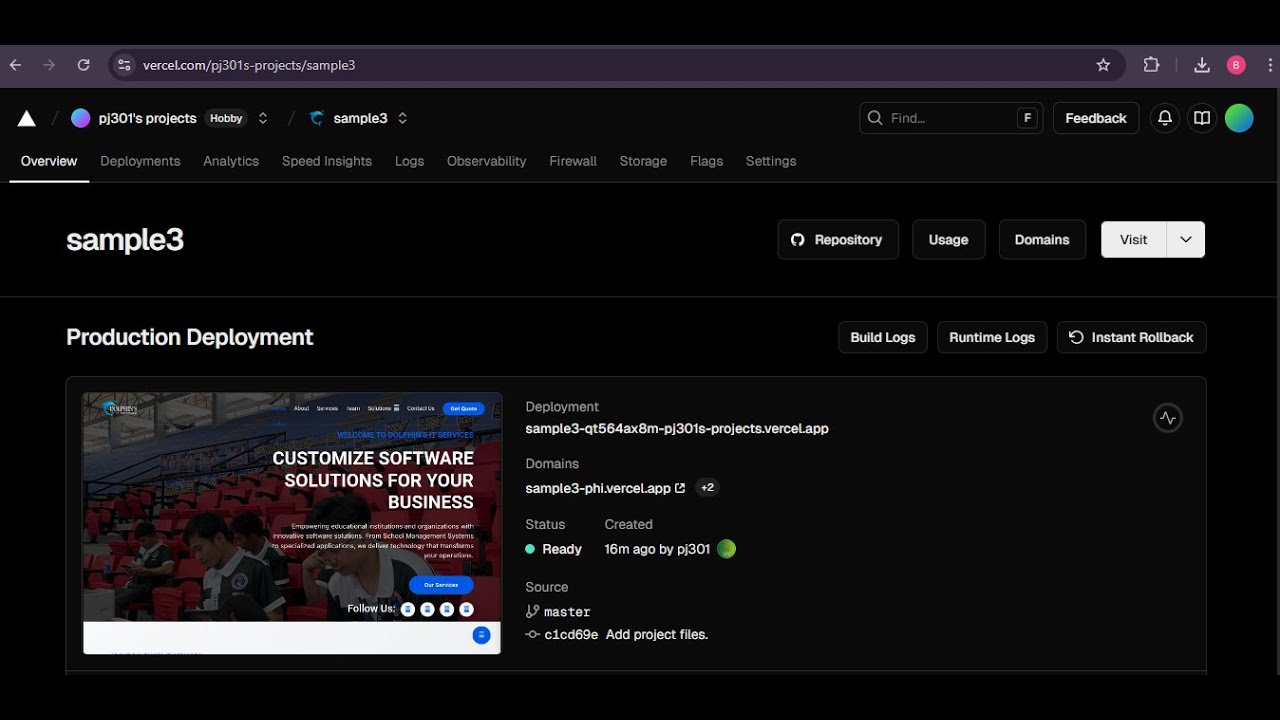Click the F shortcut key badge

(x=1027, y=118)
